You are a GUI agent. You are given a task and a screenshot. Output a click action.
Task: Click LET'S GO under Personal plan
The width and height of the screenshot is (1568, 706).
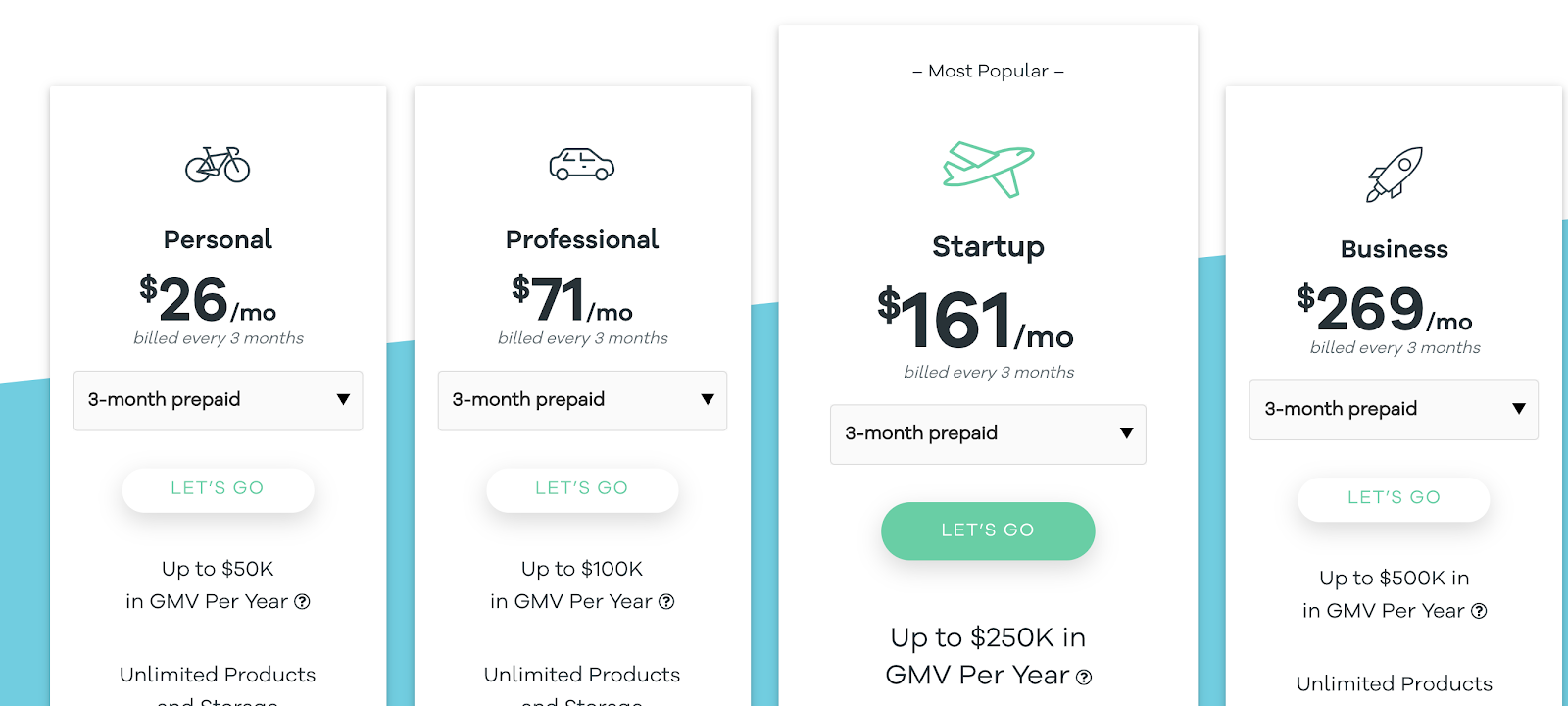point(218,489)
